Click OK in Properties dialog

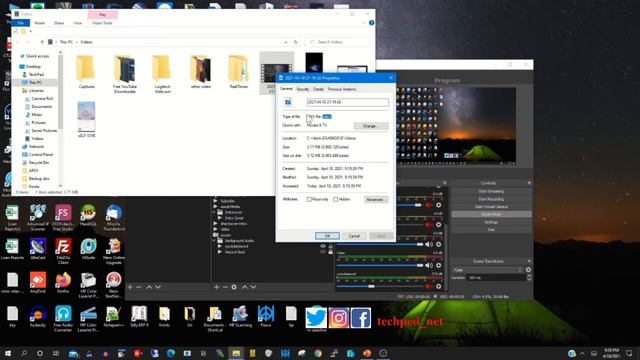pyautogui.click(x=327, y=236)
